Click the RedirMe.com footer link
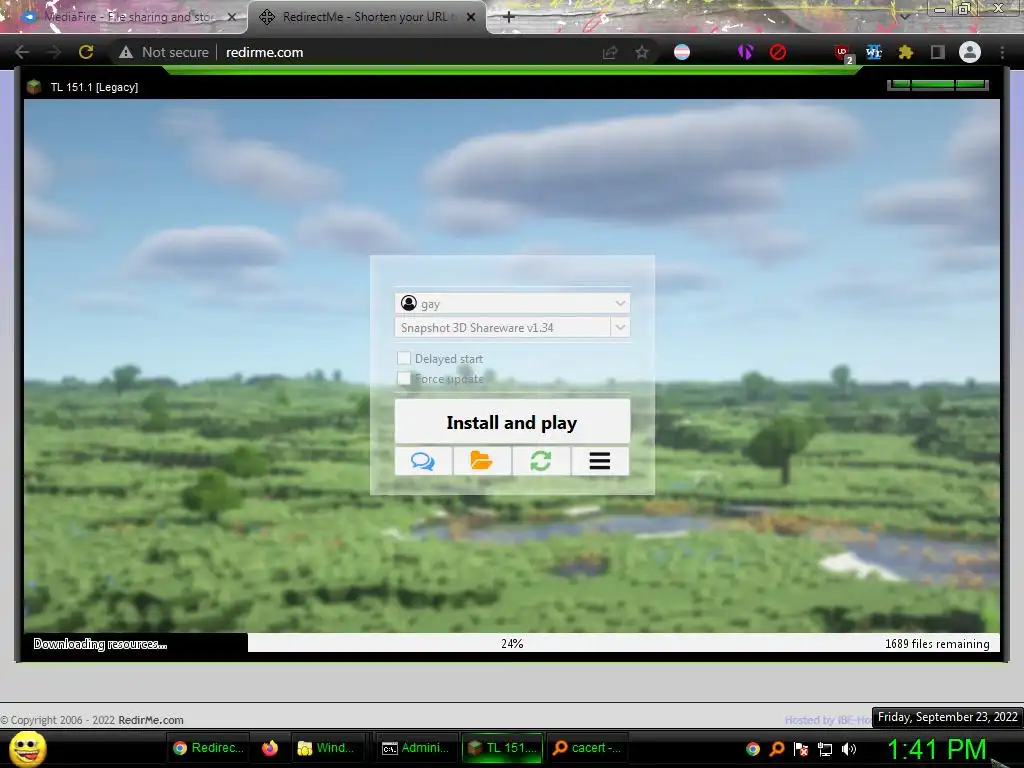Viewport: 1024px width, 768px height. point(151,720)
